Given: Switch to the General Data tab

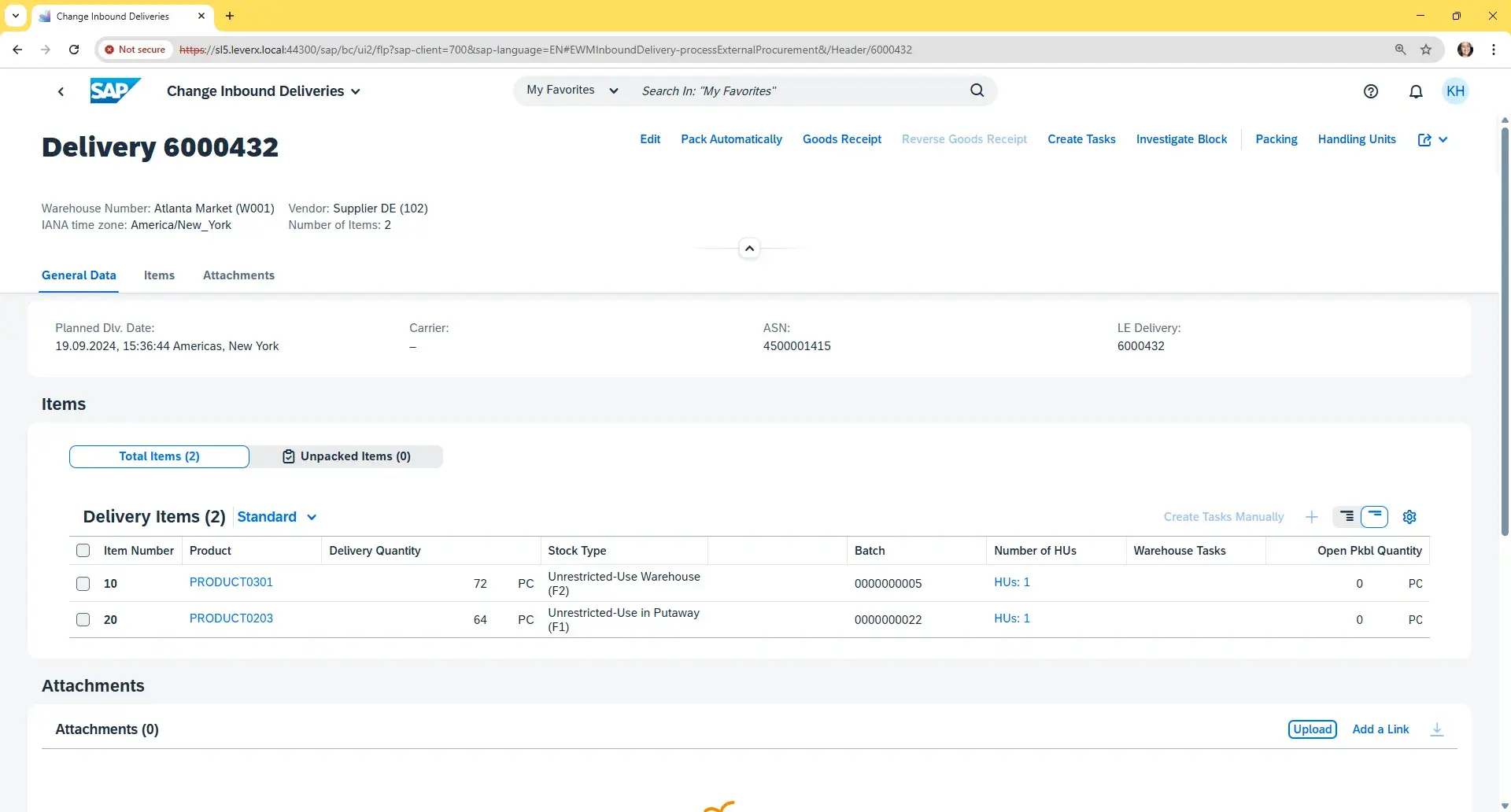Looking at the screenshot, I should pyautogui.click(x=79, y=275).
